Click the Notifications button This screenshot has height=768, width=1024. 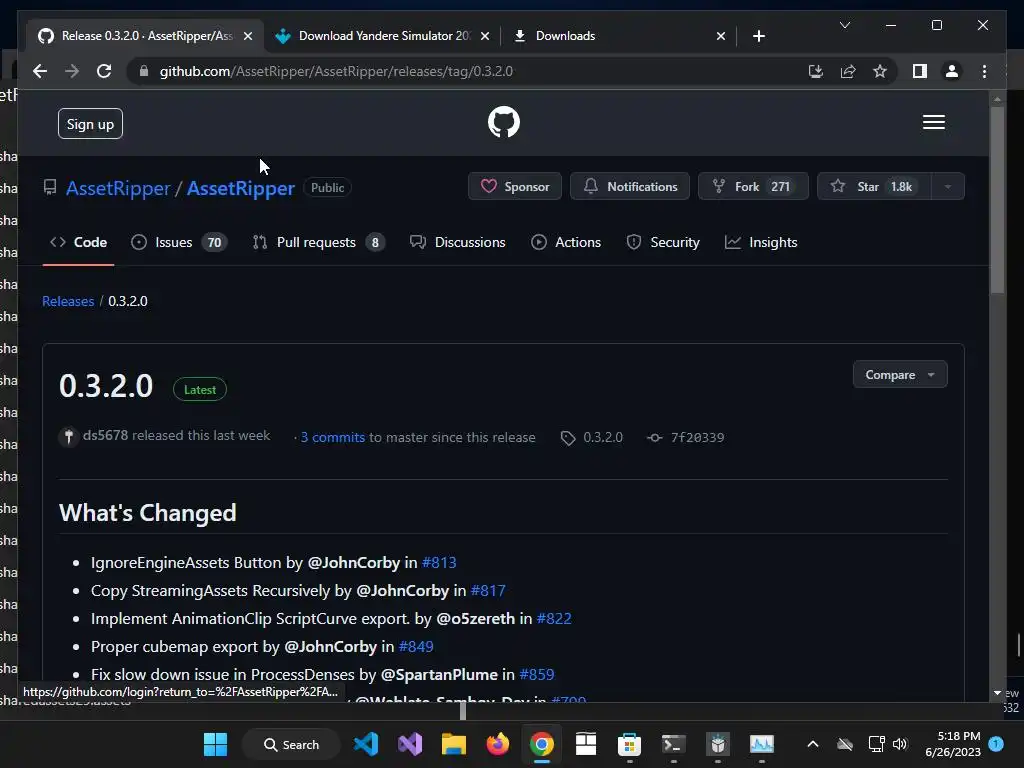tap(630, 186)
